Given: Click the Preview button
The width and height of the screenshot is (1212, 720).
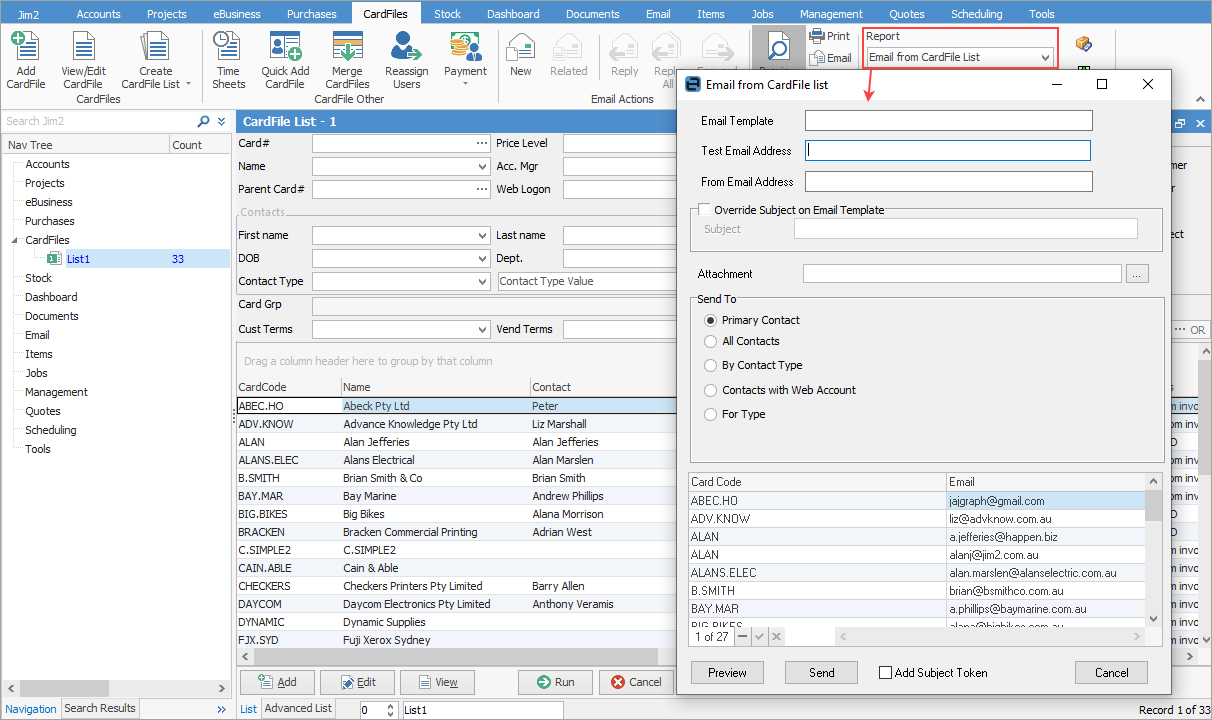Looking at the screenshot, I should [727, 673].
